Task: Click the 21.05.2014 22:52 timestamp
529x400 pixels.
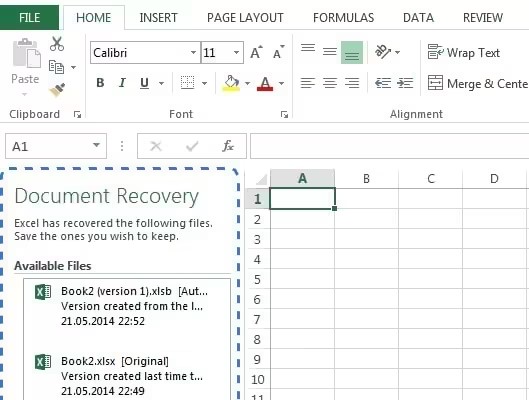Action: [103, 321]
